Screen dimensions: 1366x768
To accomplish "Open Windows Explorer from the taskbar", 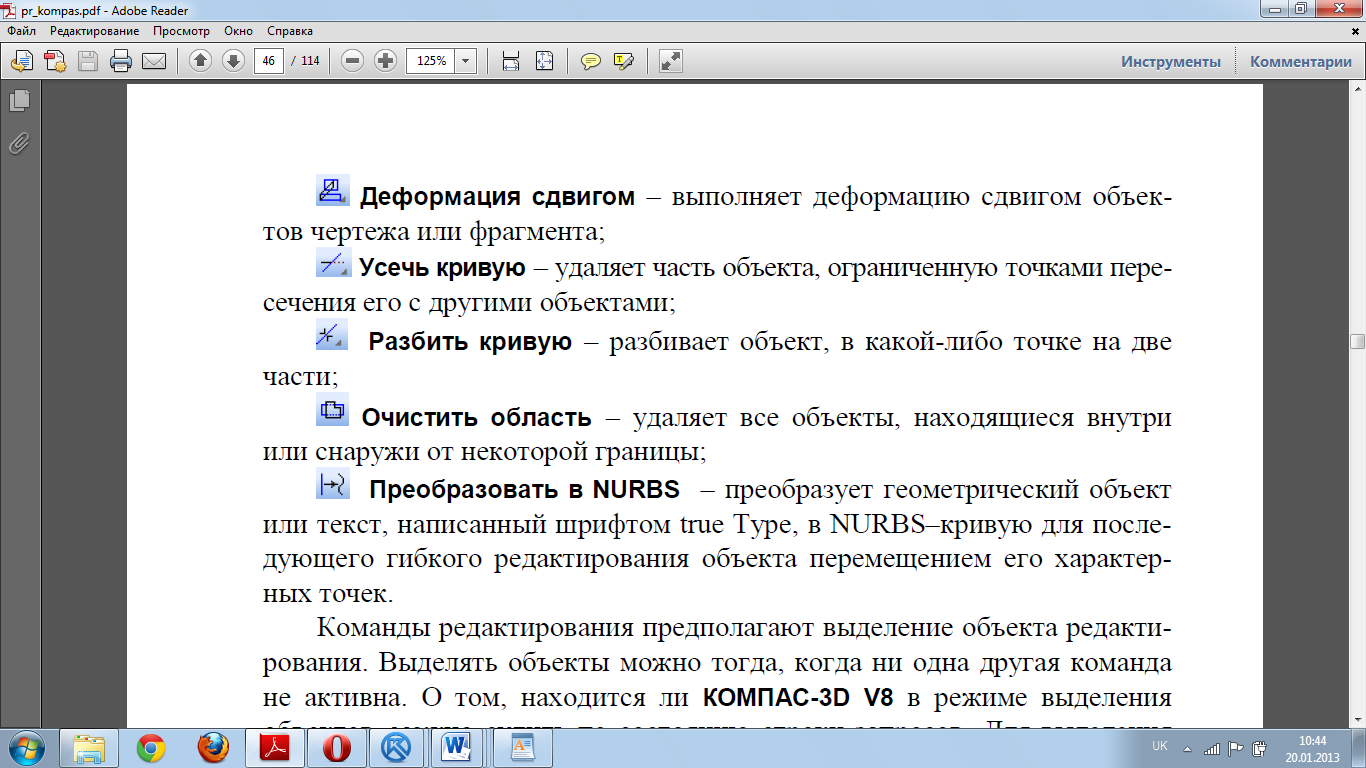I will pos(90,747).
